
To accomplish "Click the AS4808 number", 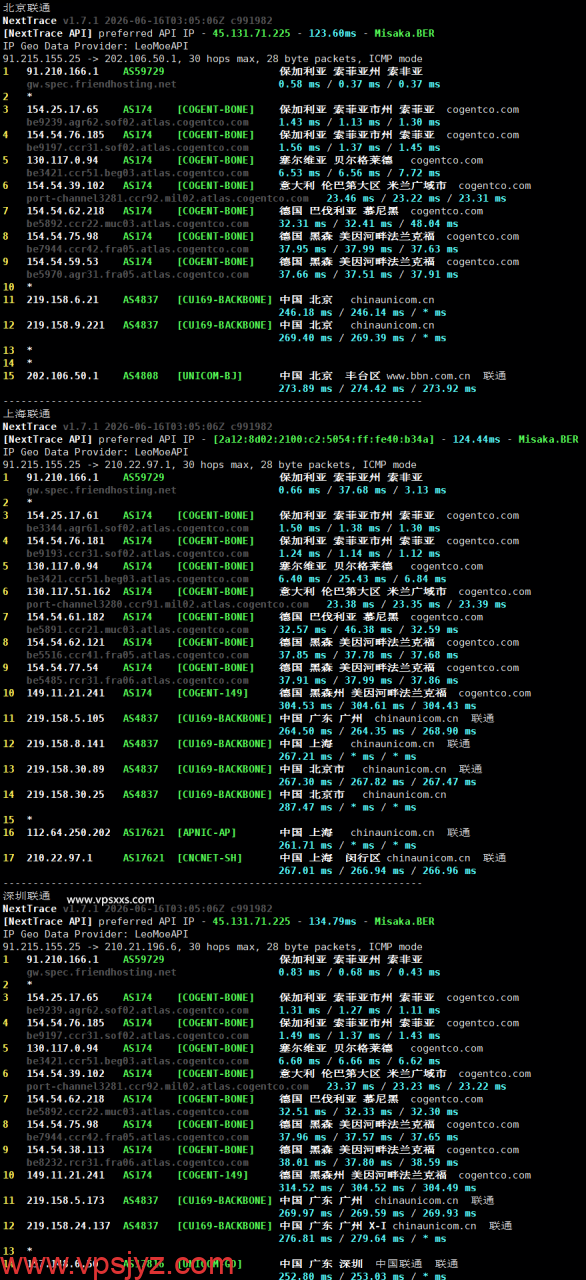I will pyautogui.click(x=140, y=376).
